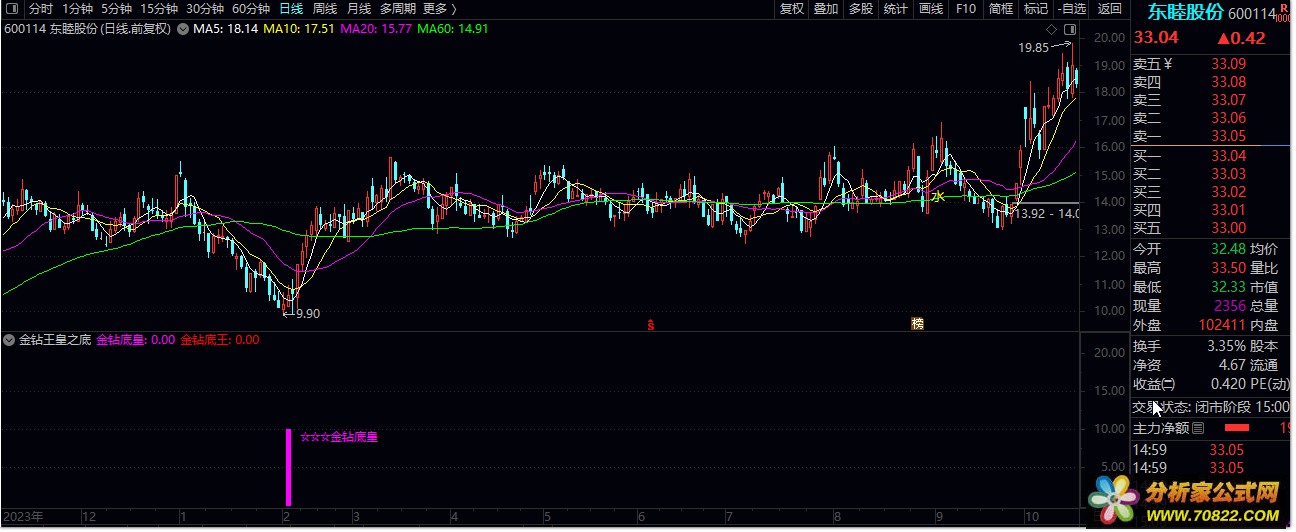Expand the MA indicator settings dropdown

[182, 29]
